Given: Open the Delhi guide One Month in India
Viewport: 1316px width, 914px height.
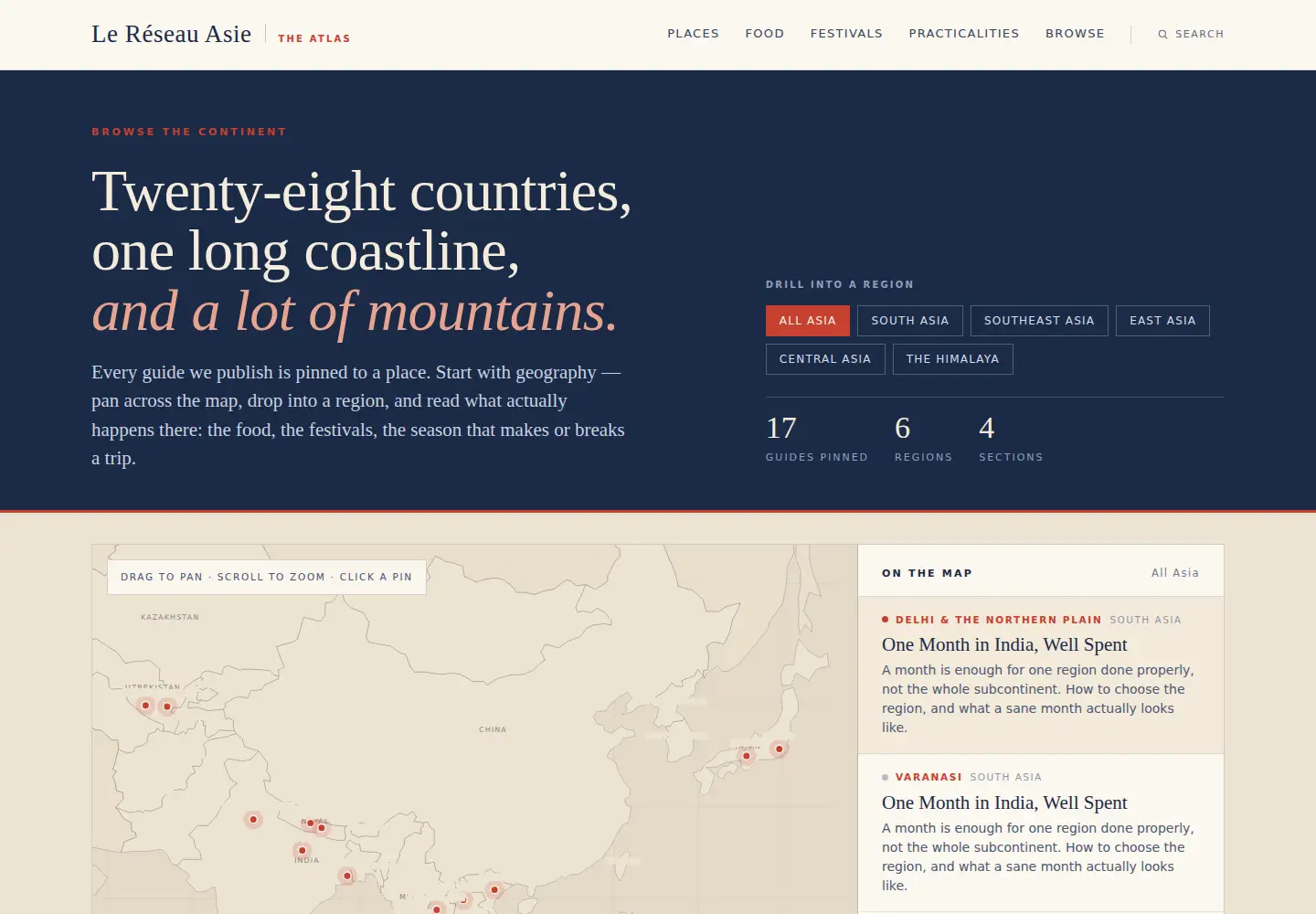Looking at the screenshot, I should [1004, 644].
